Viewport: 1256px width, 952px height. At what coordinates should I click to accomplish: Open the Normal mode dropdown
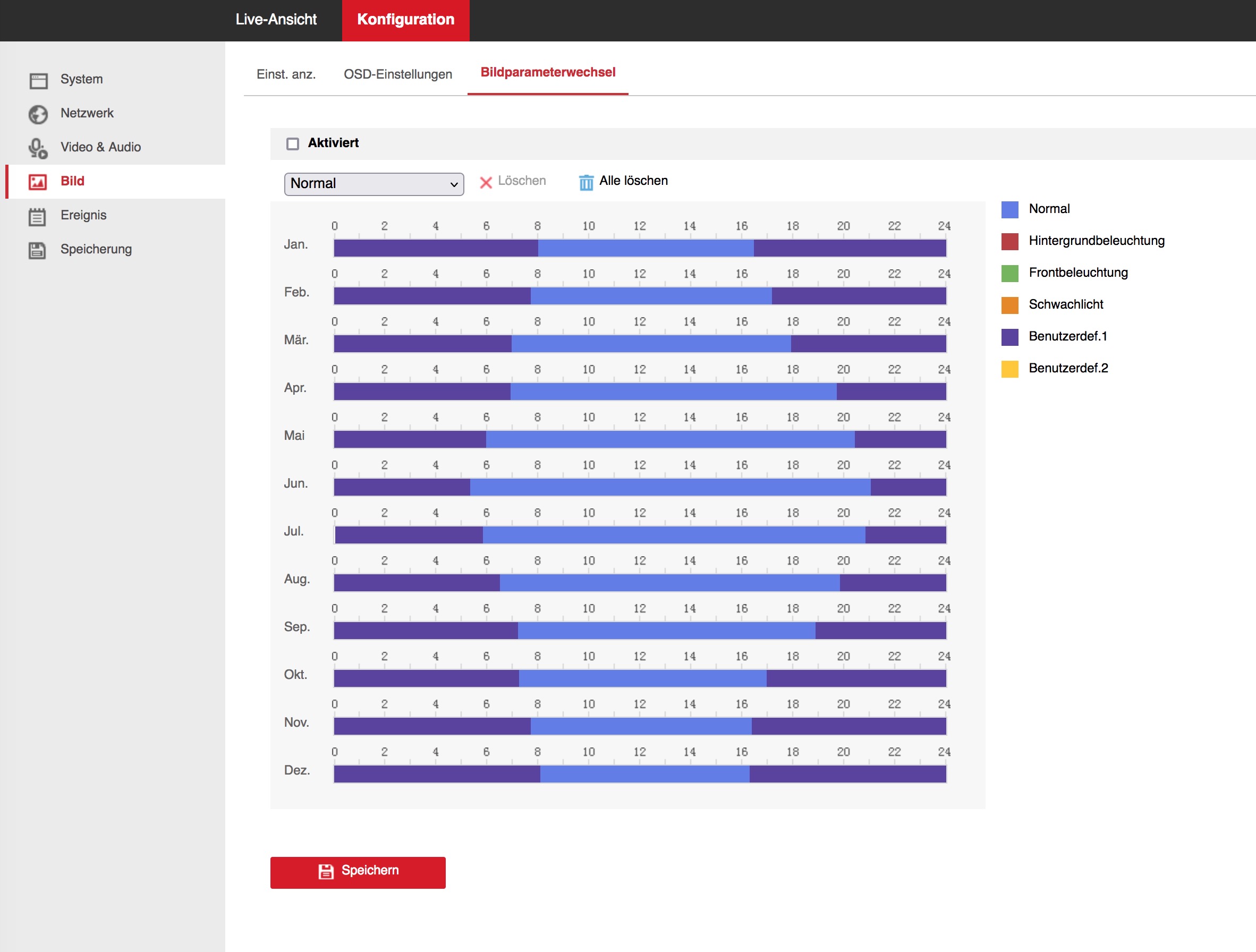coord(374,184)
